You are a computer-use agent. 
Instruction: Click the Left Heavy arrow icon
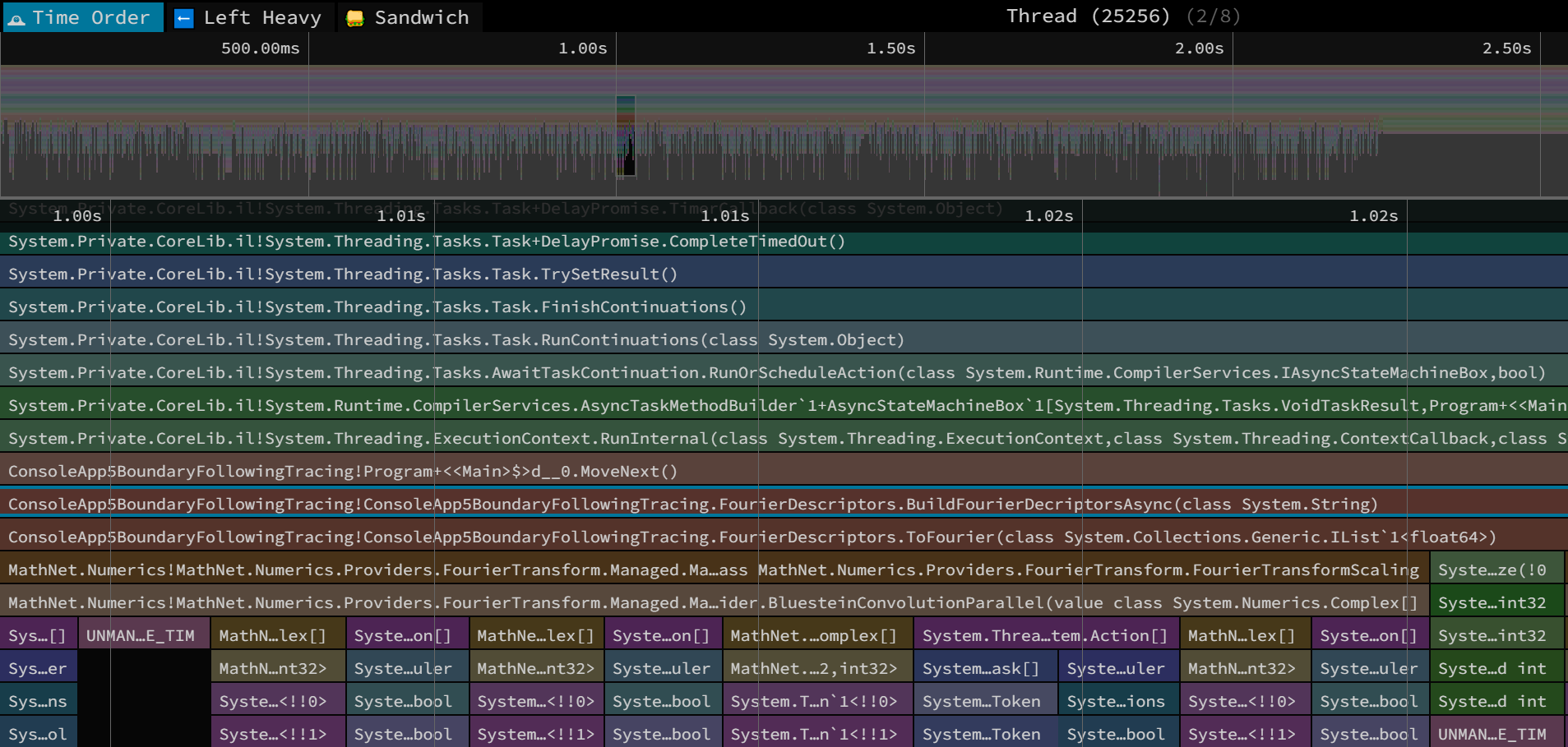pos(184,18)
